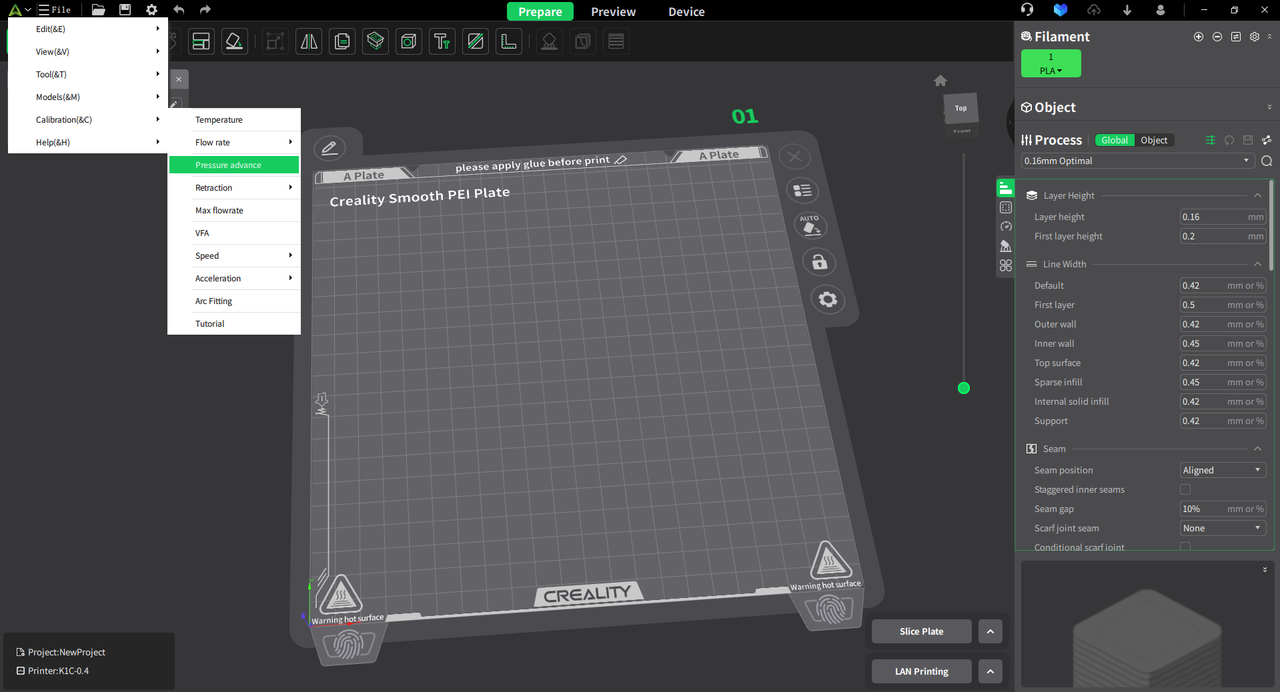Open the Scarf joint seam dropdown
The height and width of the screenshot is (692, 1280).
(x=1223, y=528)
